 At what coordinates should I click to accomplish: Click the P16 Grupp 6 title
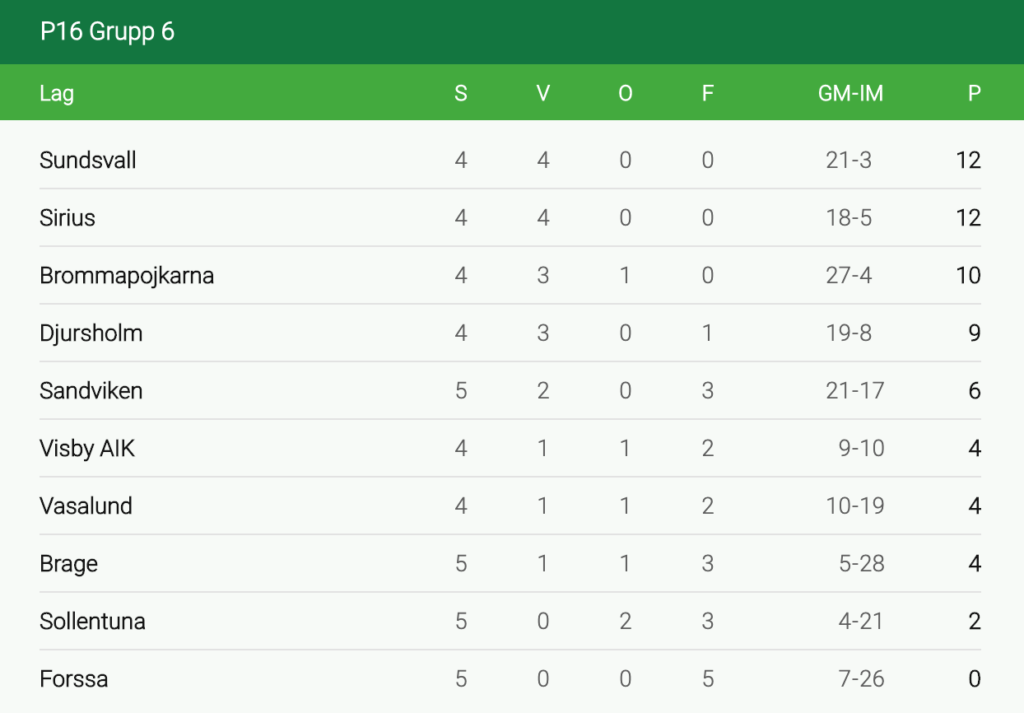pos(107,32)
